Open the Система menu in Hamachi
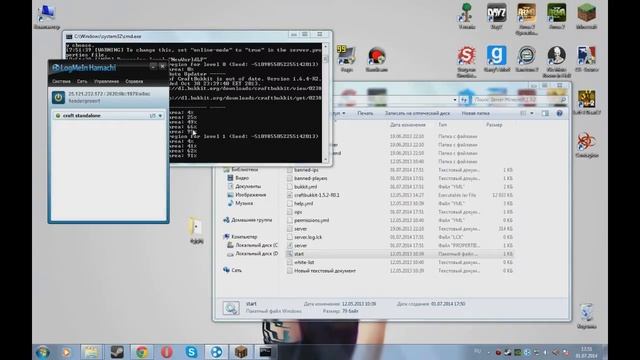640x360 pixels. 61,82
